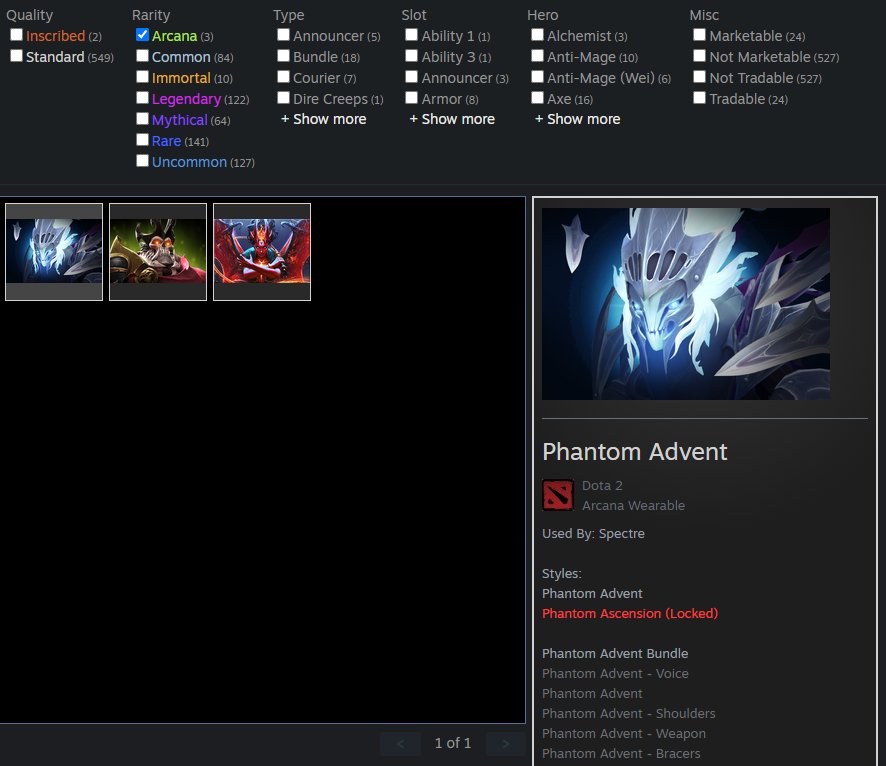Click the Phantom Advent - Weapon entry
886x766 pixels.
pos(624,734)
